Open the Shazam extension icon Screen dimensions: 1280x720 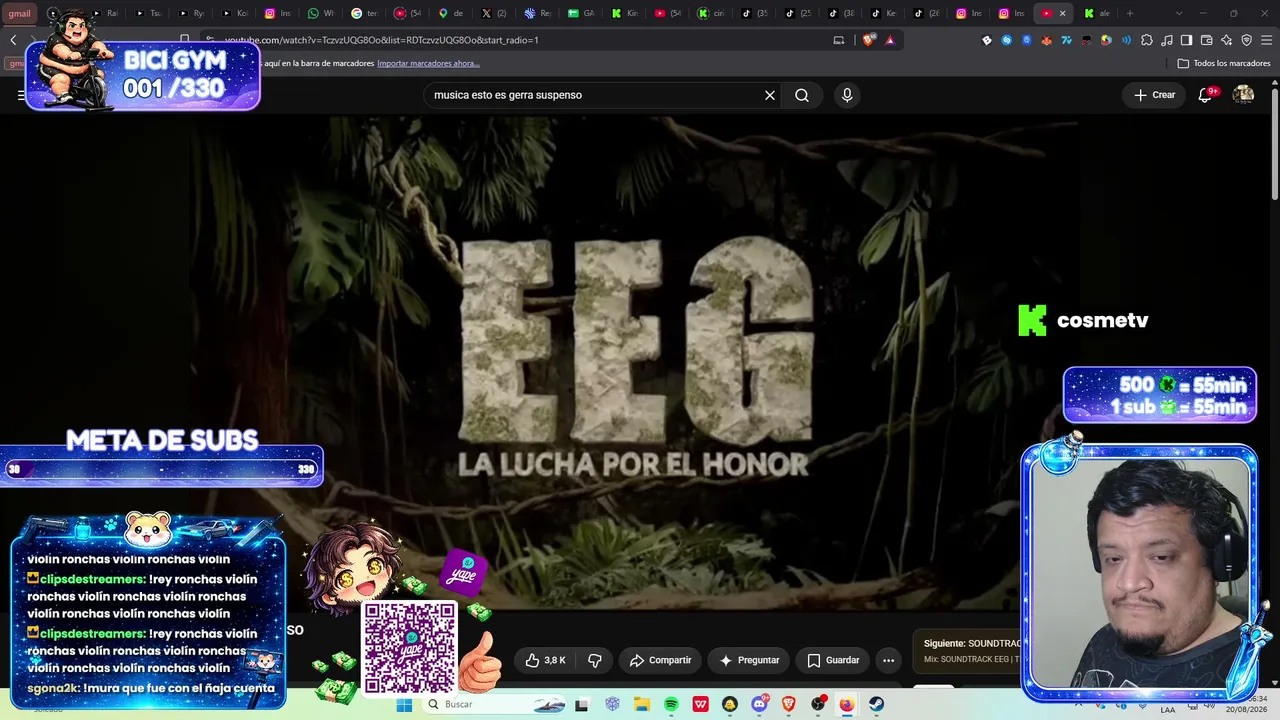(1007, 40)
